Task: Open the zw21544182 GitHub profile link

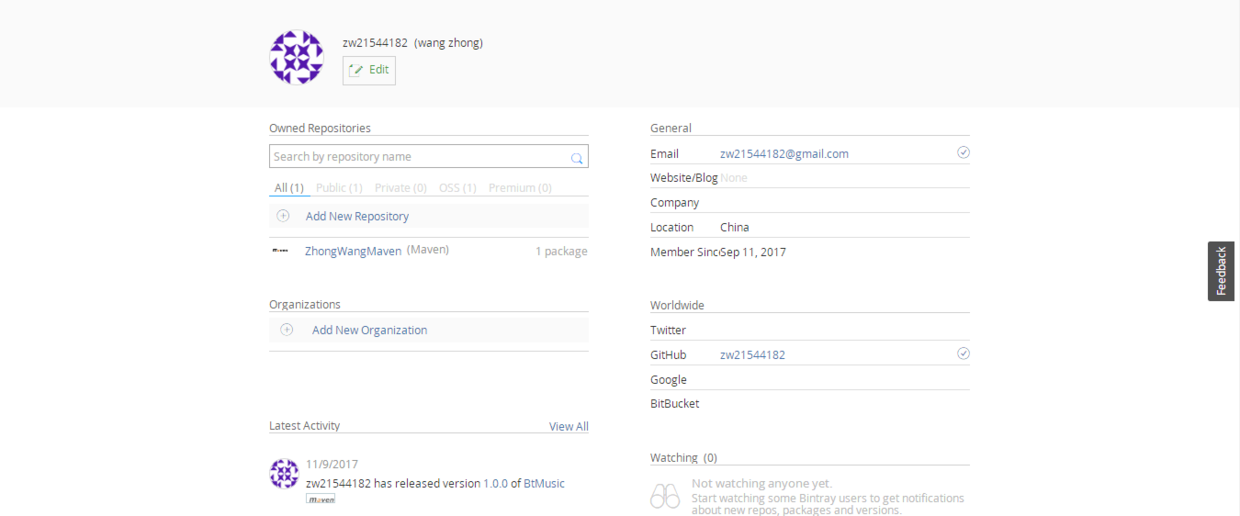Action: click(752, 355)
